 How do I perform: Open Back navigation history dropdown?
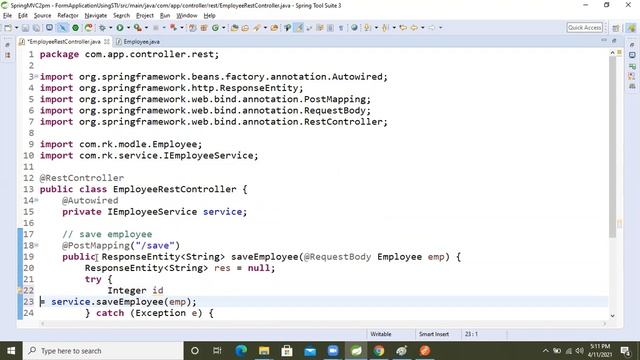click(422, 28)
